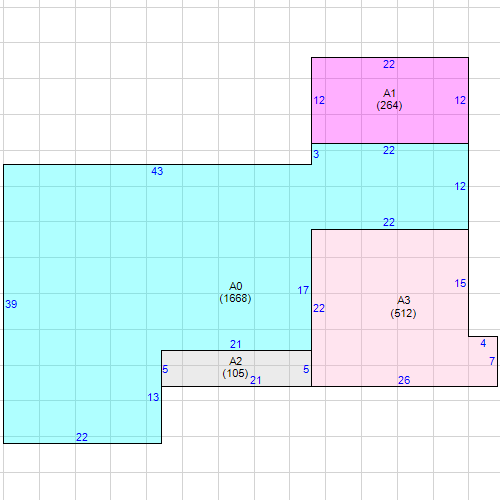Click the 5 dimension on A2's right side
500x500 pixels.
tap(306, 369)
